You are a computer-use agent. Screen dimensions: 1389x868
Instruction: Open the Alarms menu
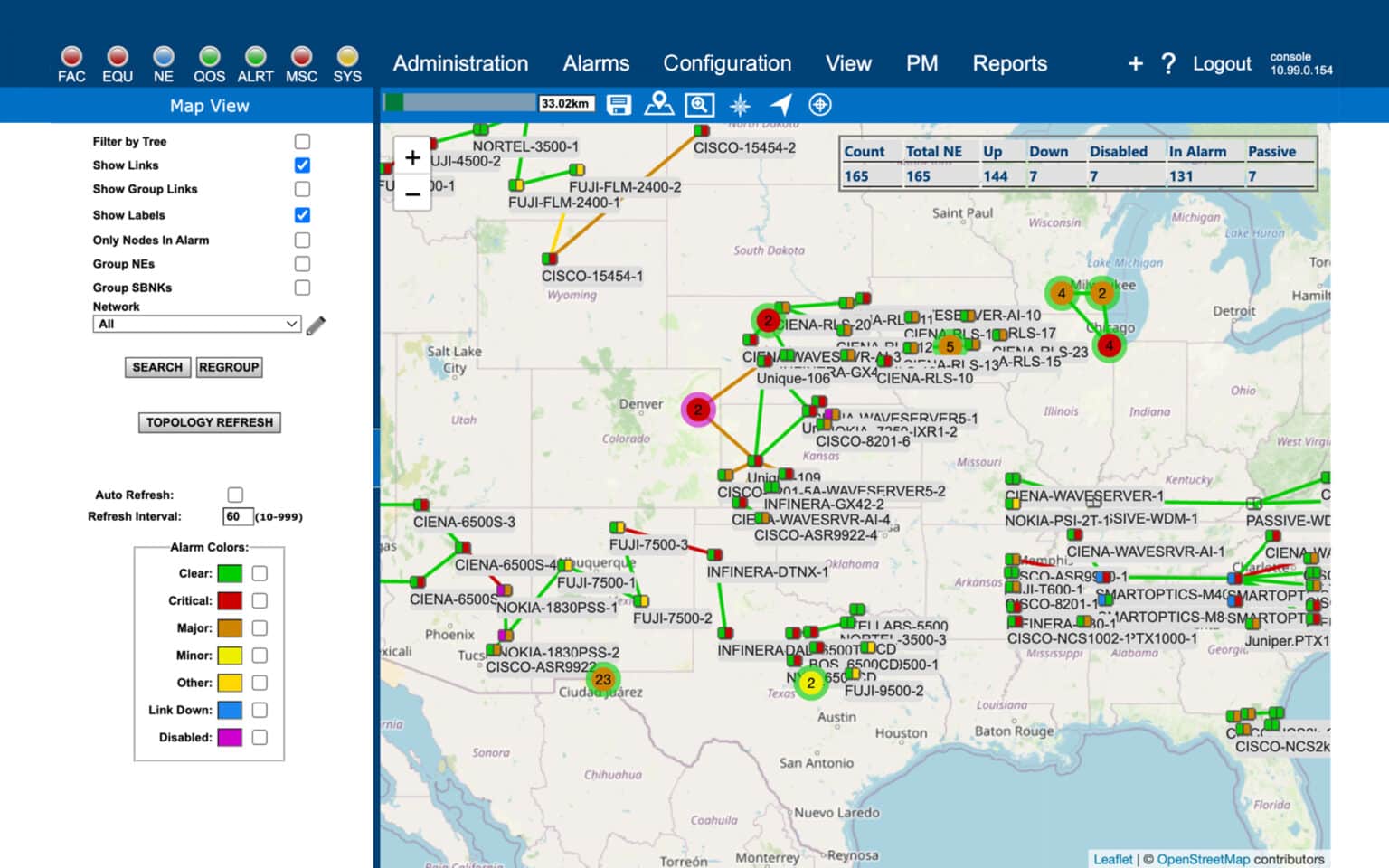[596, 63]
